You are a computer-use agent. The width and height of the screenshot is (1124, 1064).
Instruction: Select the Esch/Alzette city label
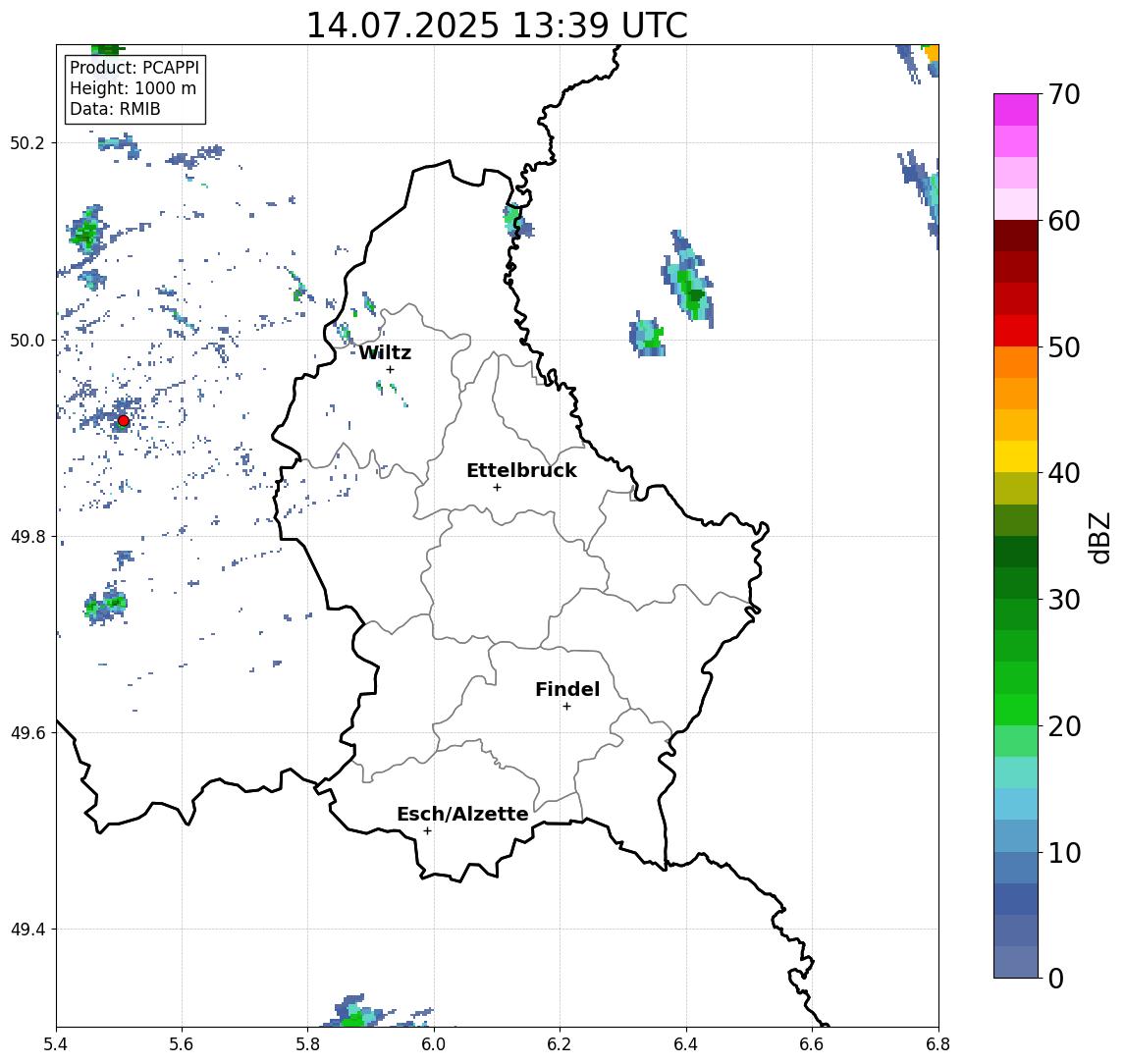tap(462, 814)
